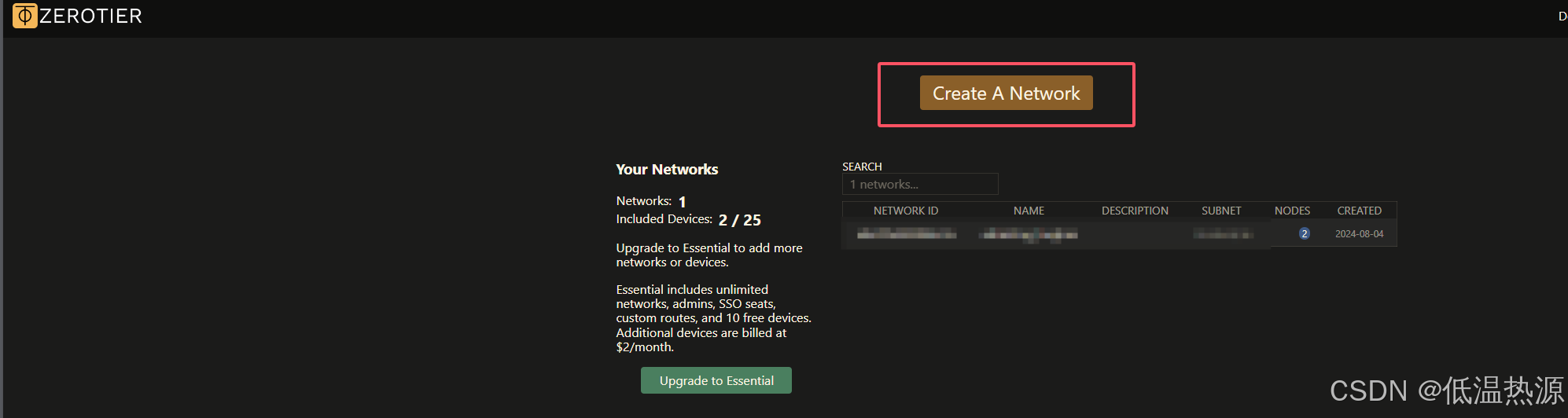
Task: Click the blurred network name cell
Action: pos(1029,235)
